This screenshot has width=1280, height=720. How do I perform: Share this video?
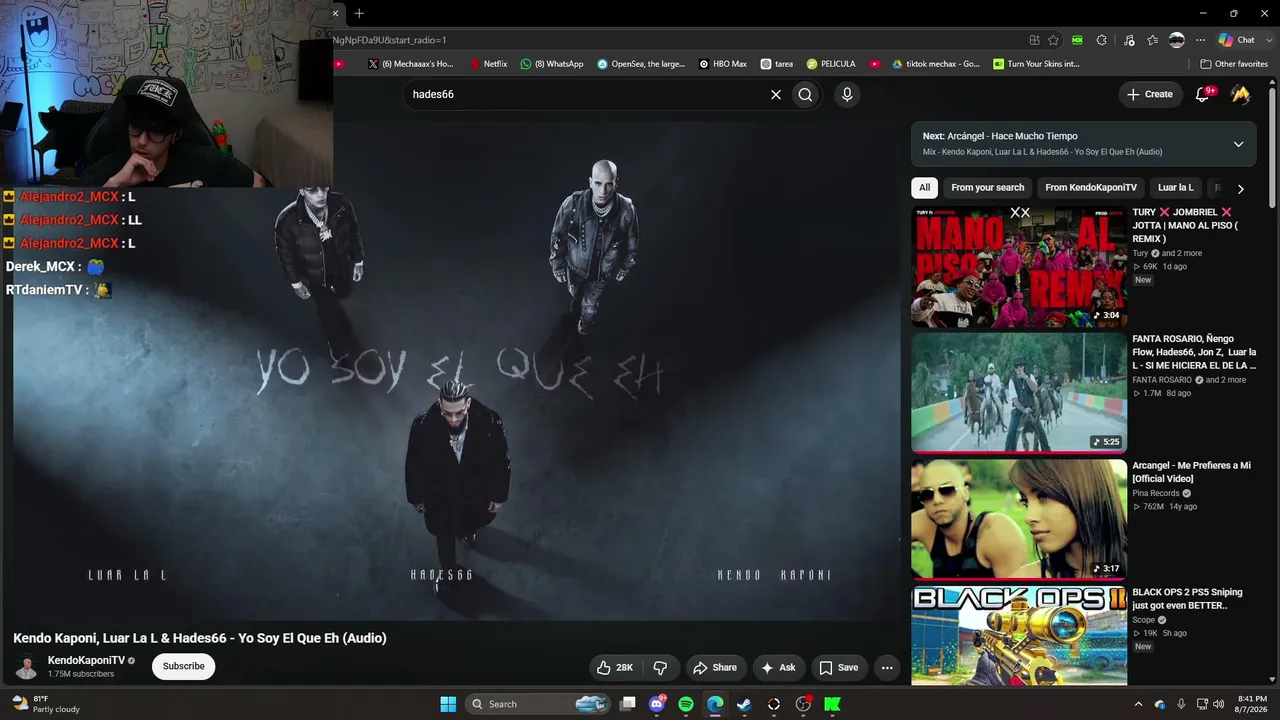click(x=714, y=668)
